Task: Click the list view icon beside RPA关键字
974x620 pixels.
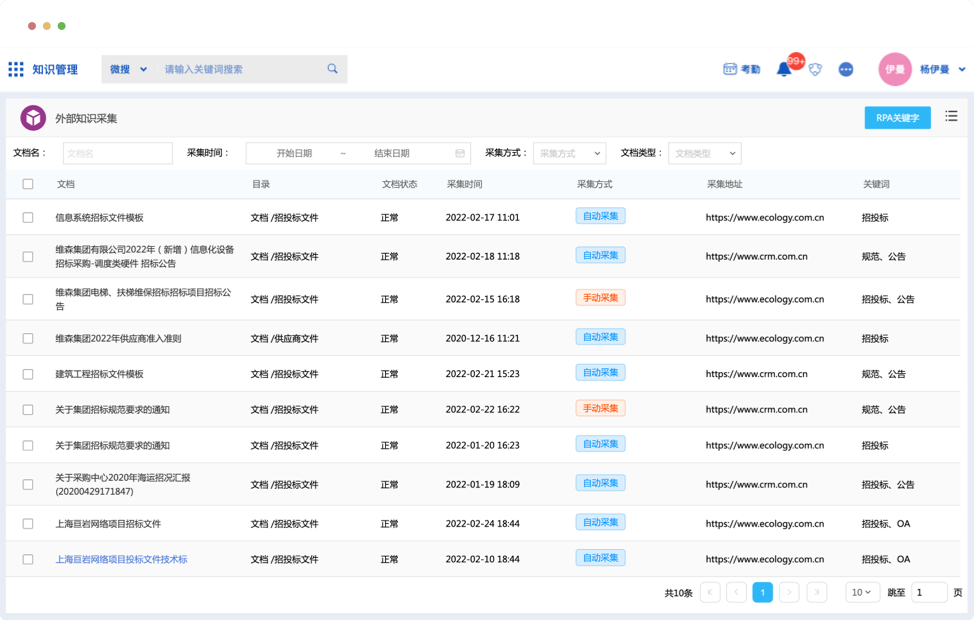Action: click(951, 117)
